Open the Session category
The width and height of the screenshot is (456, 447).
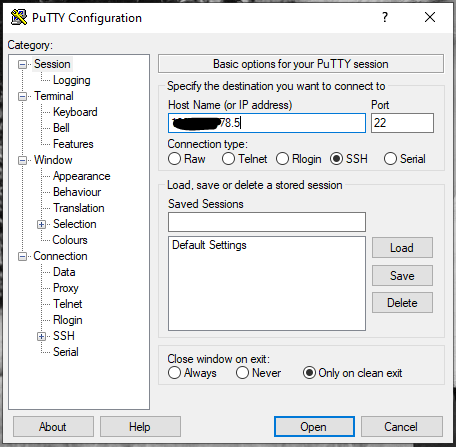coord(52,64)
